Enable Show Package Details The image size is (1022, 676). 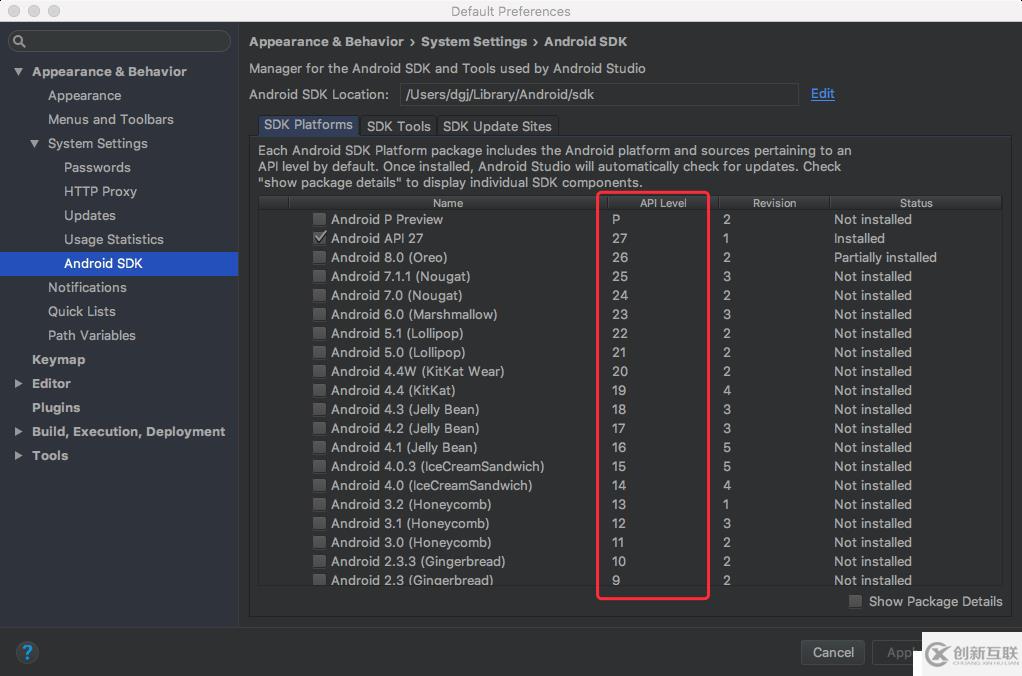[x=855, y=601]
